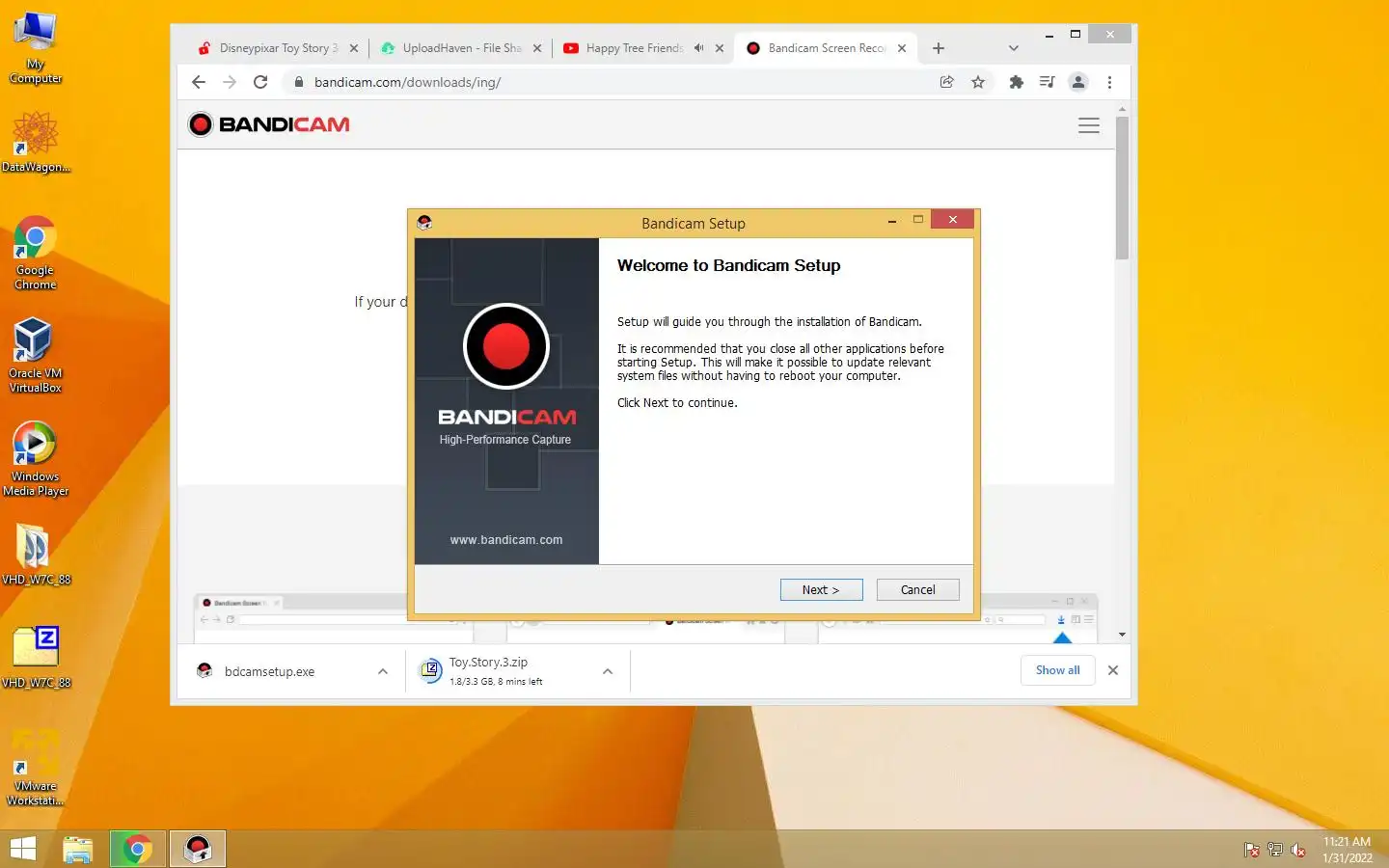1389x868 pixels.
Task: Click the Bandicam Setup title bar icon
Action: [424, 223]
